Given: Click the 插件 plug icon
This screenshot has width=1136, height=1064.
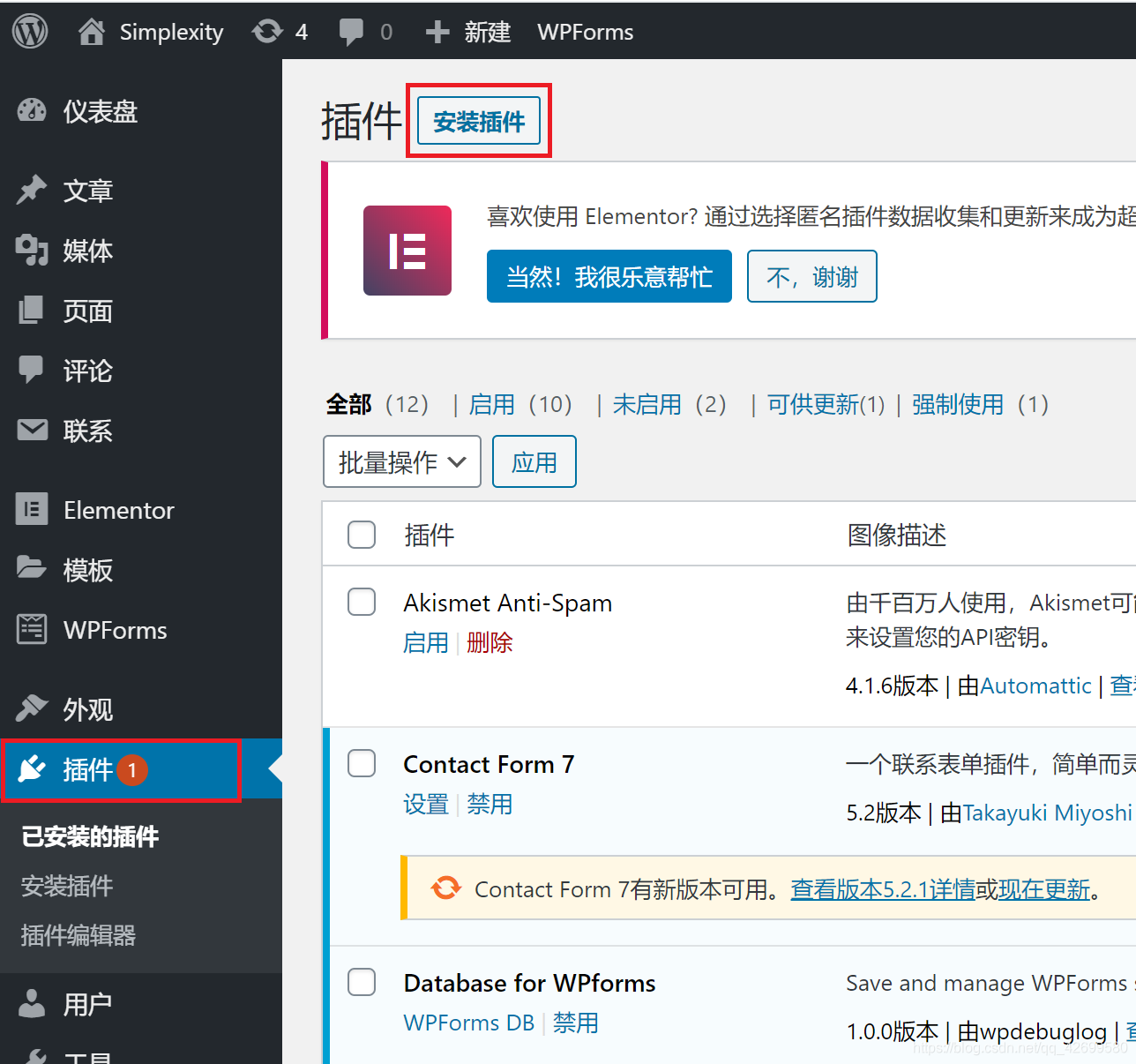Looking at the screenshot, I should (x=32, y=769).
